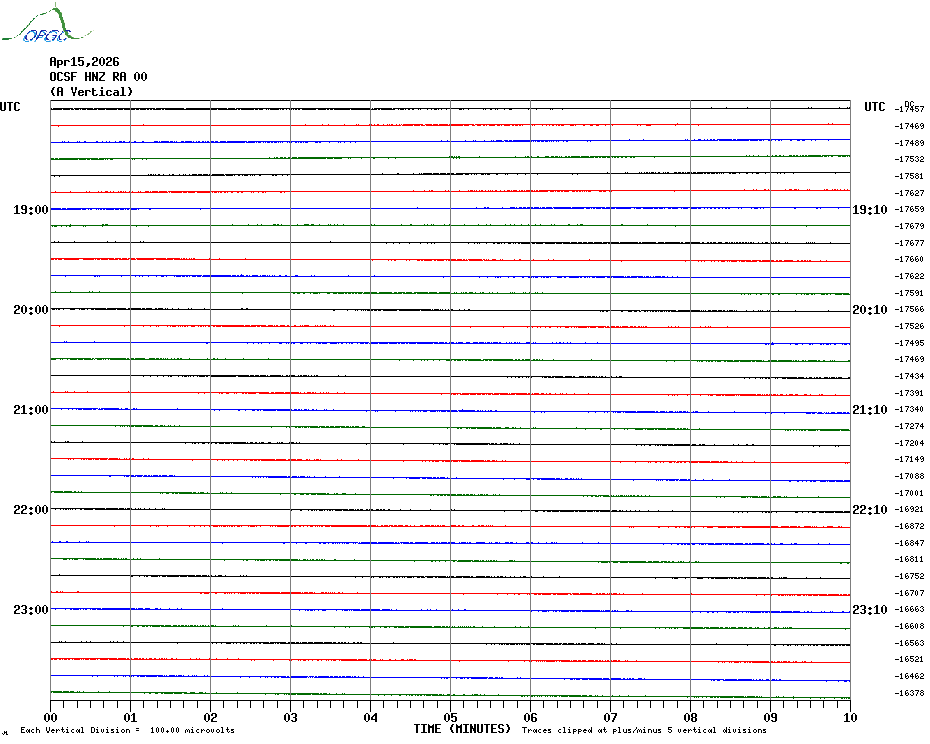Click the '(A Vertical)' label

click(x=91, y=91)
